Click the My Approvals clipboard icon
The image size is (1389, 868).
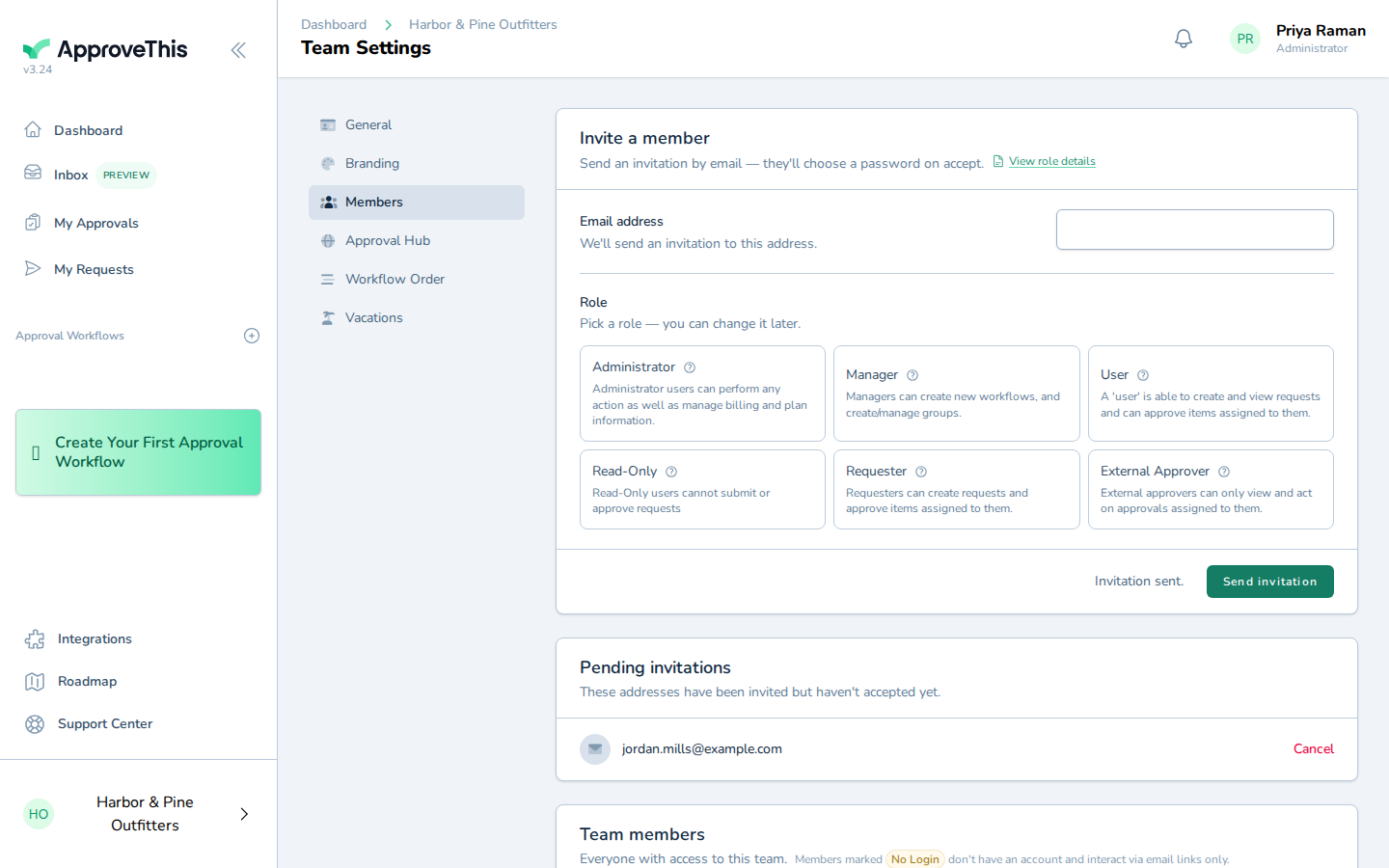33,222
